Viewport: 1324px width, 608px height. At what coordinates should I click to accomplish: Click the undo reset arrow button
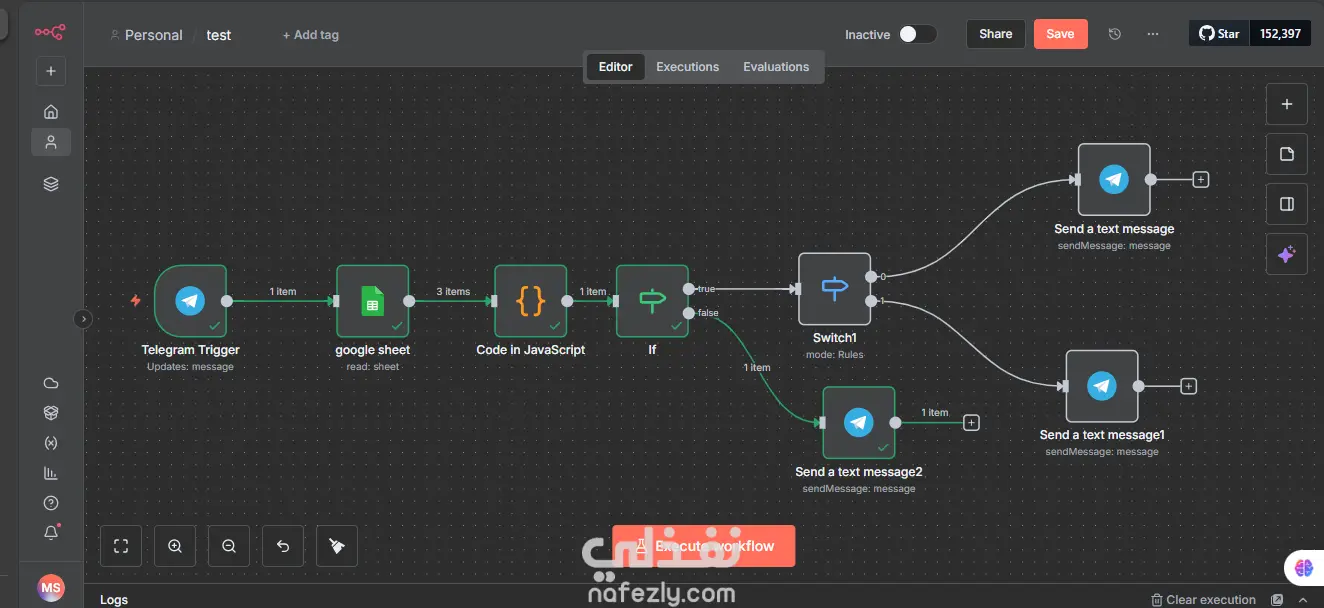tap(283, 546)
